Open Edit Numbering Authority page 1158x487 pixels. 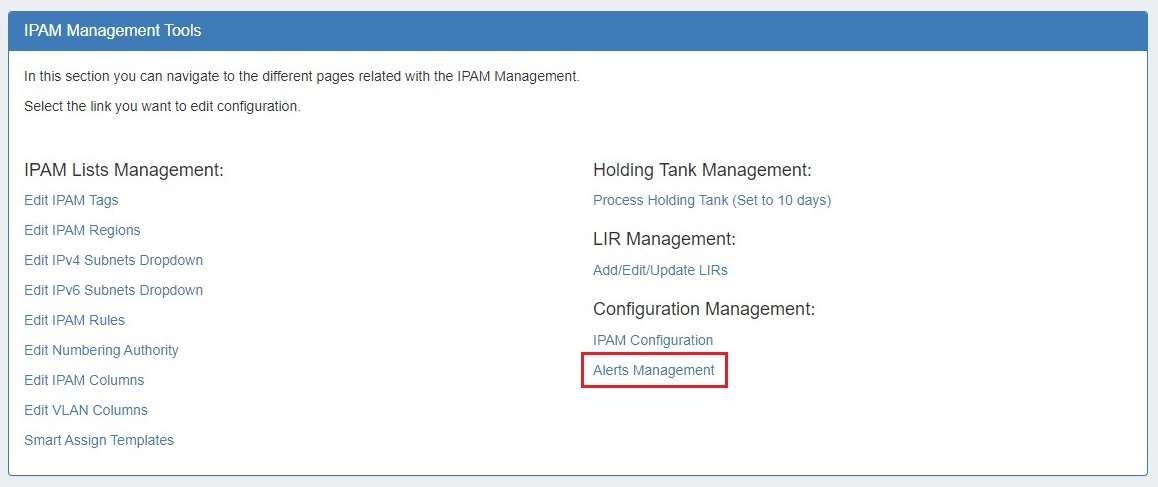pos(101,350)
